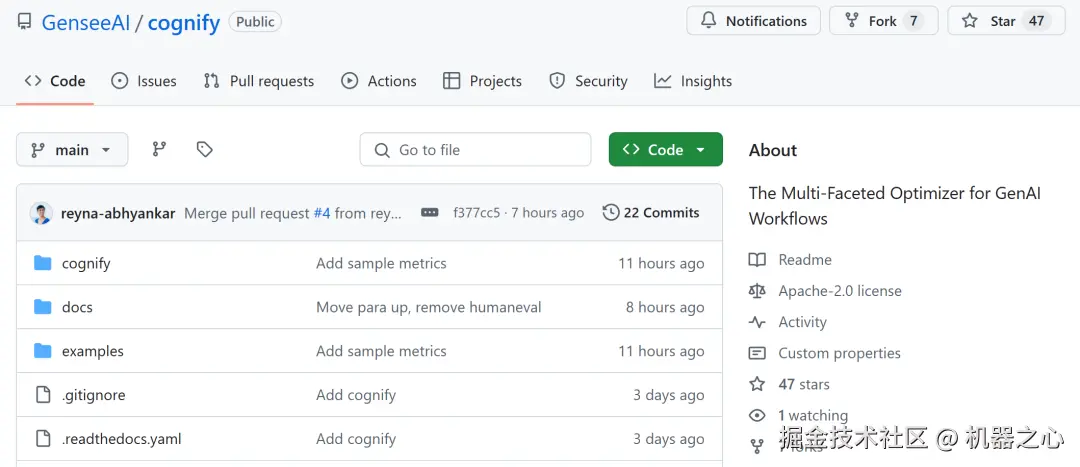Go to the Insights tab
This screenshot has width=1080, height=467.
click(693, 81)
